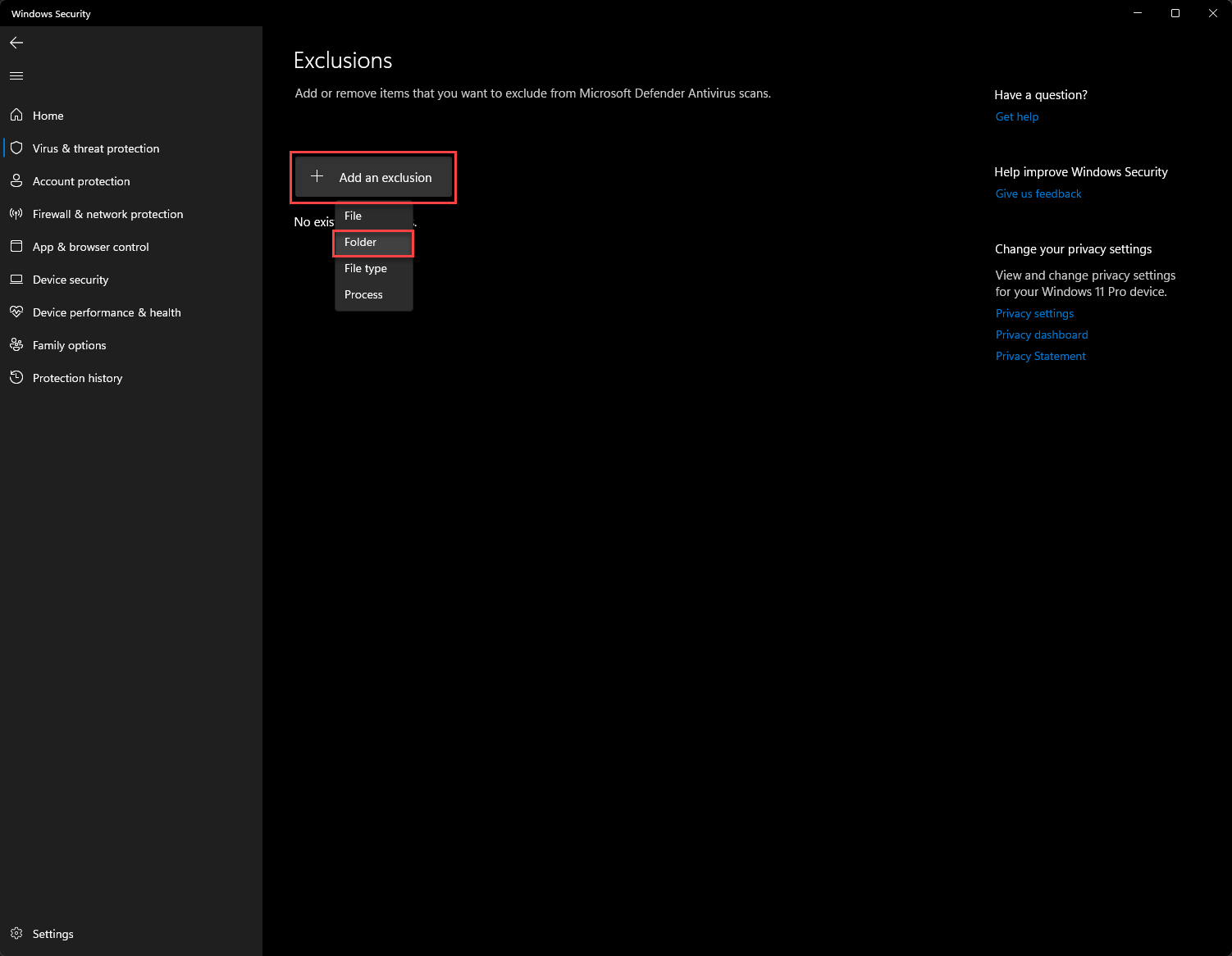
Task: Choose Process from exclusion menu
Action: pos(373,294)
